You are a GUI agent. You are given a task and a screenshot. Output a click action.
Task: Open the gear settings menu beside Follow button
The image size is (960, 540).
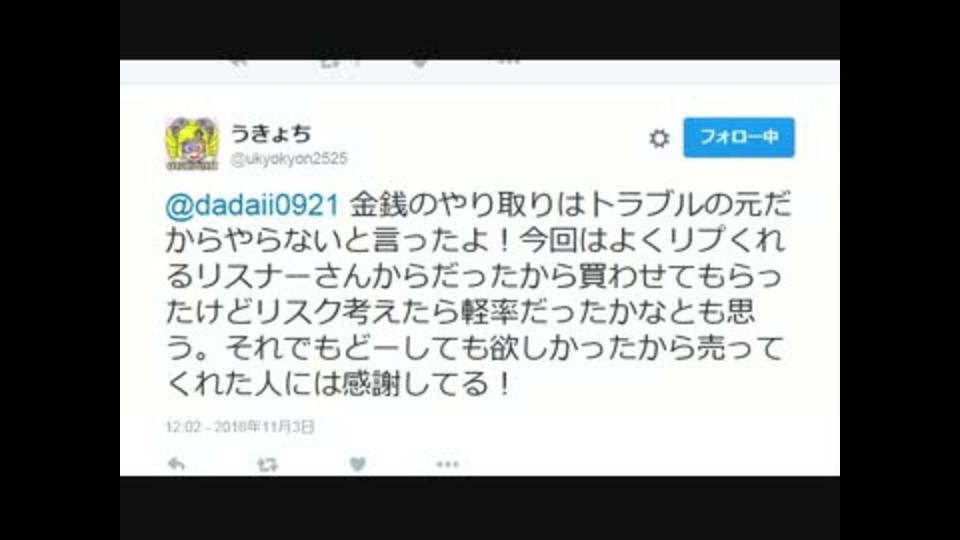659,138
